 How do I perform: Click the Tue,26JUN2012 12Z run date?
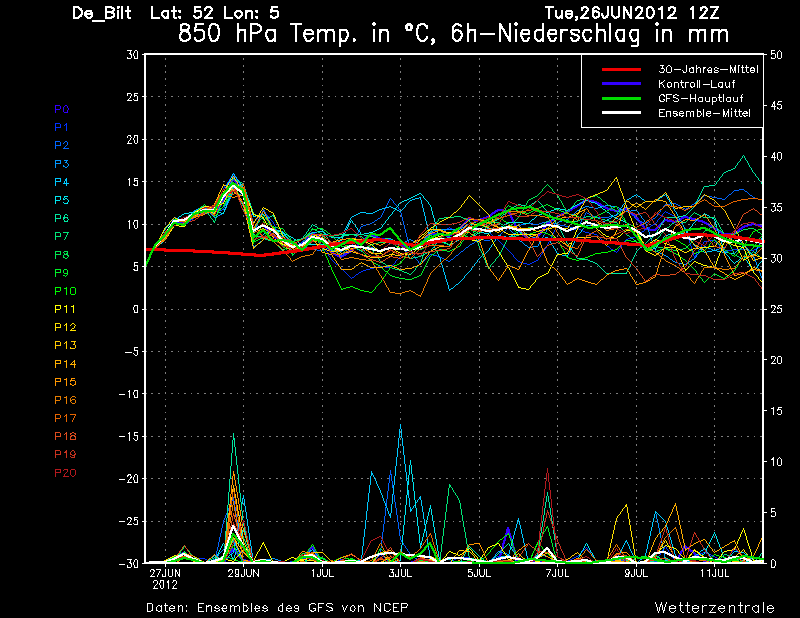point(632,13)
